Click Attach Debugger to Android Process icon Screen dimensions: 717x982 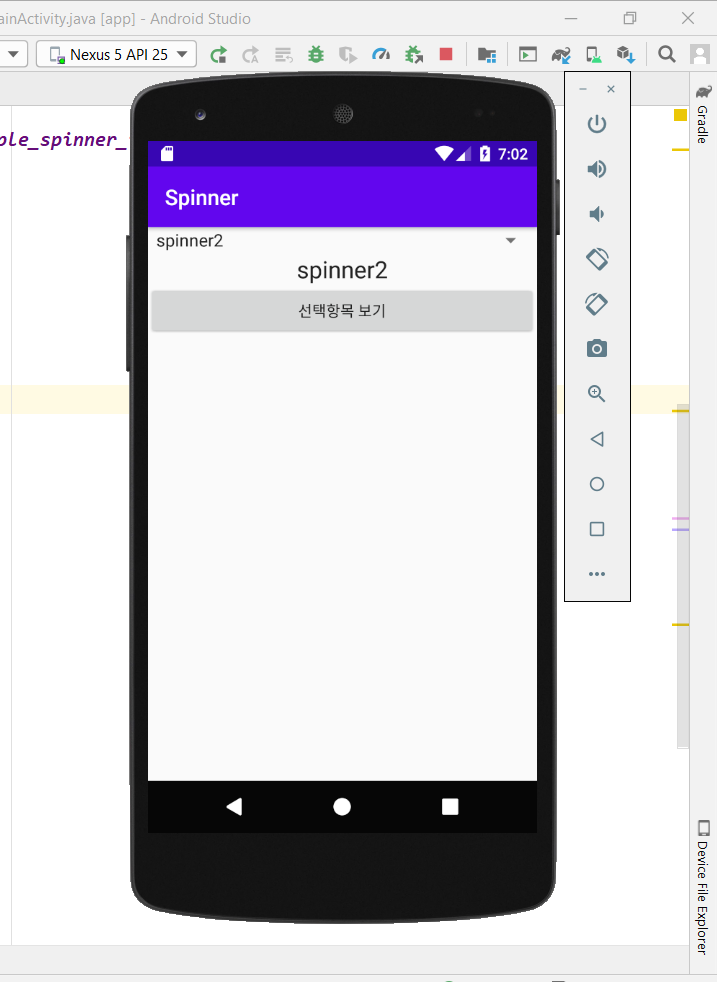point(414,55)
